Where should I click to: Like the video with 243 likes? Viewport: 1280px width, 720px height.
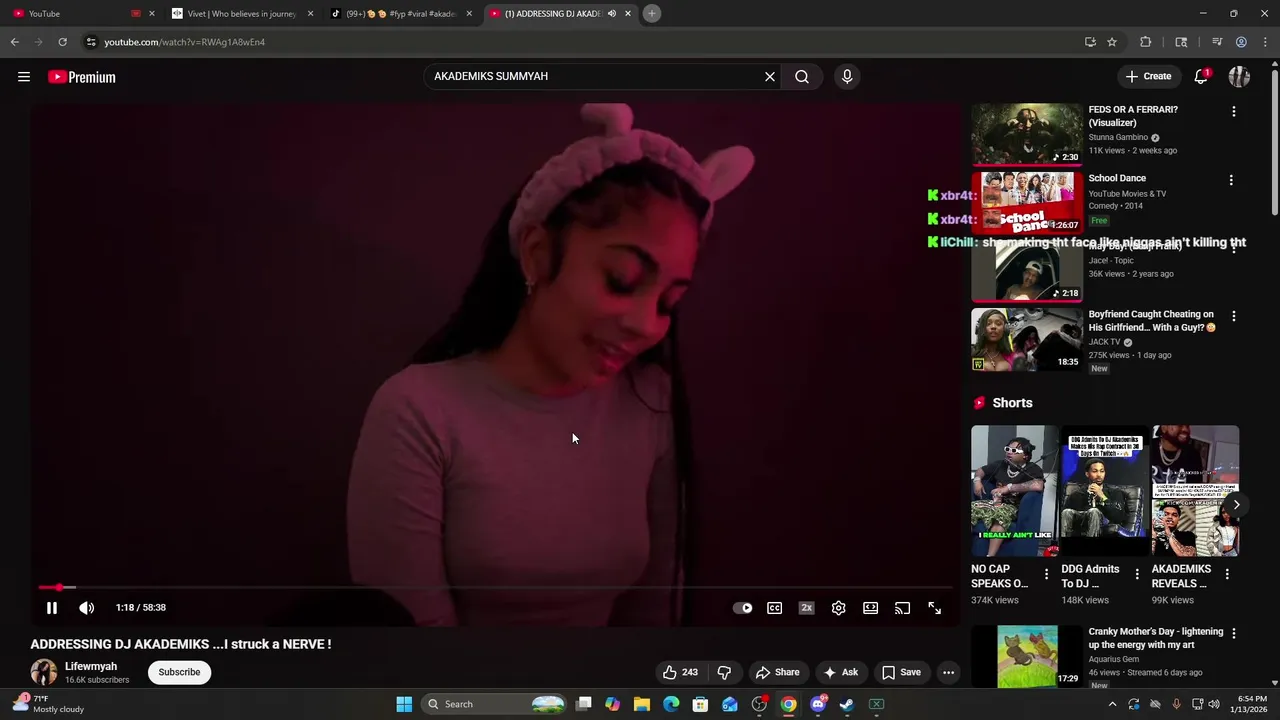pyautogui.click(x=680, y=672)
